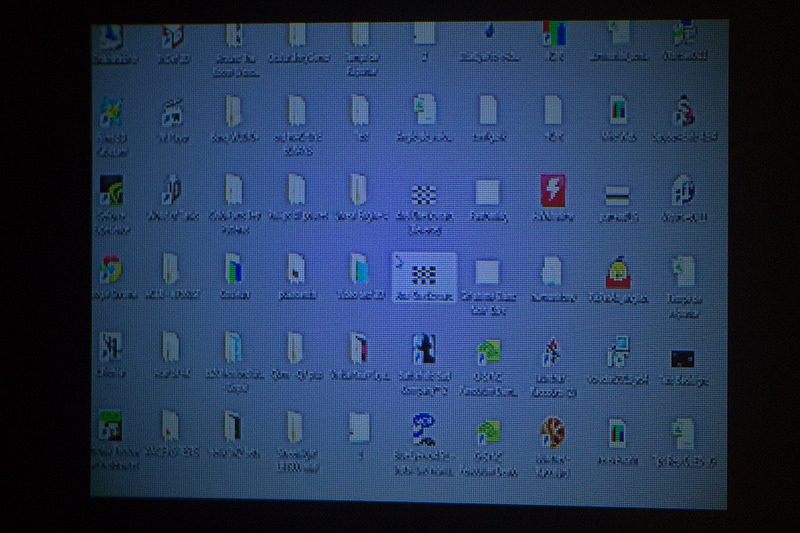The height and width of the screenshot is (533, 800).
Task: Select the non-highlighted checkerboard icon
Action: [x=424, y=194]
